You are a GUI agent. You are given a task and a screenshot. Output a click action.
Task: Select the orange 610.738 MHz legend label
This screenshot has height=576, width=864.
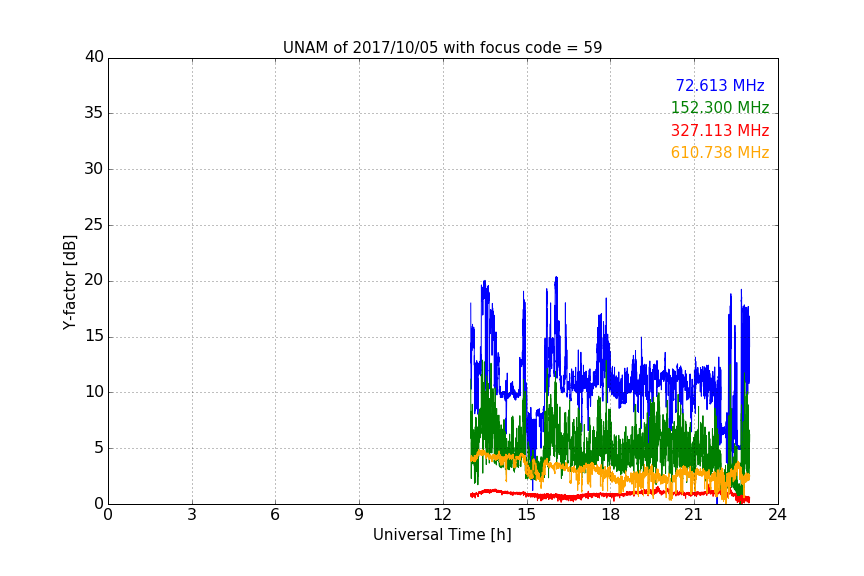pyautogui.click(x=720, y=153)
